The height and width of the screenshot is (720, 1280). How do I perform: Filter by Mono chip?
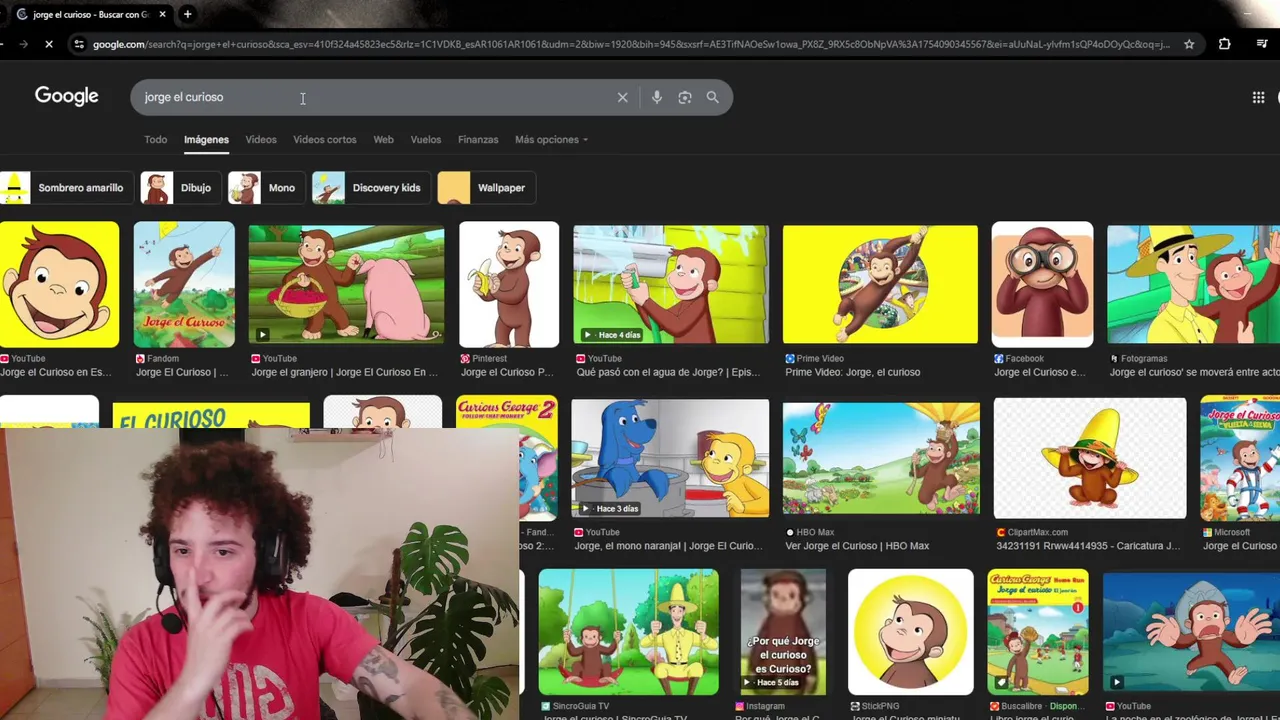point(266,188)
